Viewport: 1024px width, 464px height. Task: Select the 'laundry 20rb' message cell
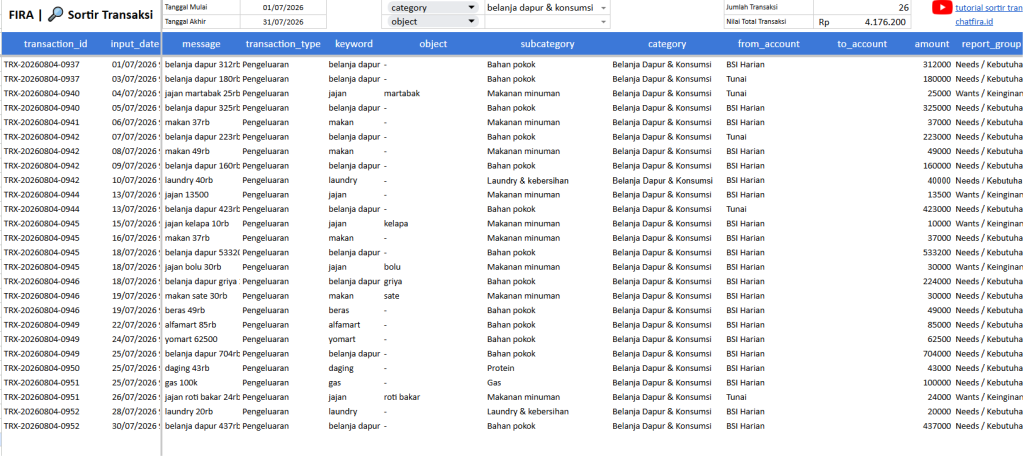pyautogui.click(x=202, y=412)
